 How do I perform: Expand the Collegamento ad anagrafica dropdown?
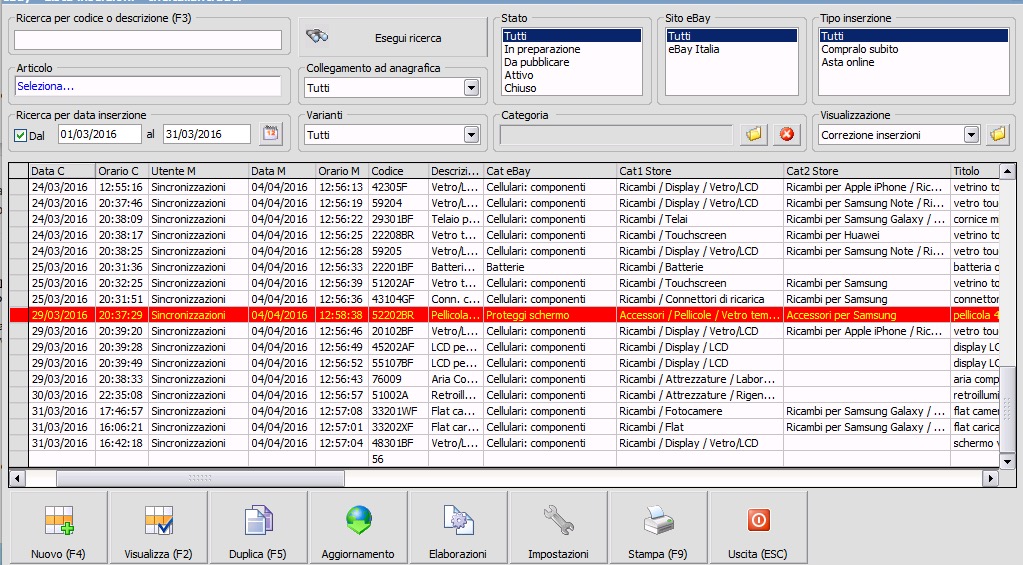[x=471, y=88]
